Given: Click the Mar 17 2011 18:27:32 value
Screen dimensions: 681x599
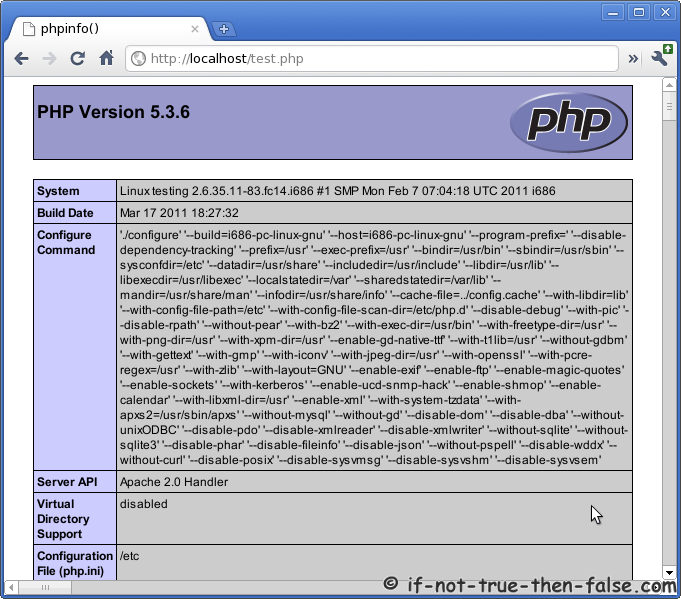Looking at the screenshot, I should pos(179,213).
